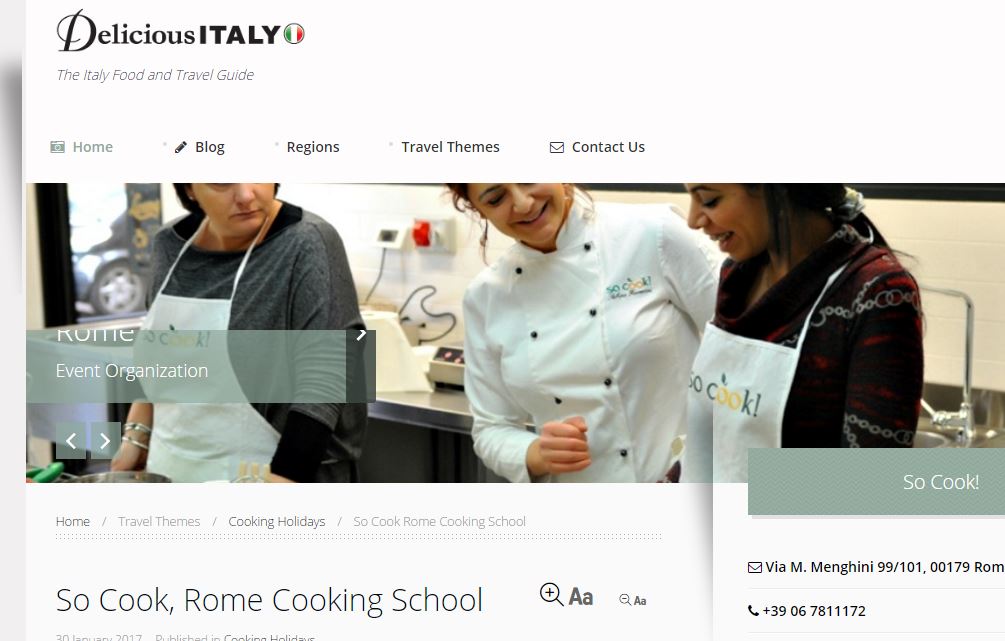Open the Blog menu item
Screen dimensions: 1005x641
210,147
